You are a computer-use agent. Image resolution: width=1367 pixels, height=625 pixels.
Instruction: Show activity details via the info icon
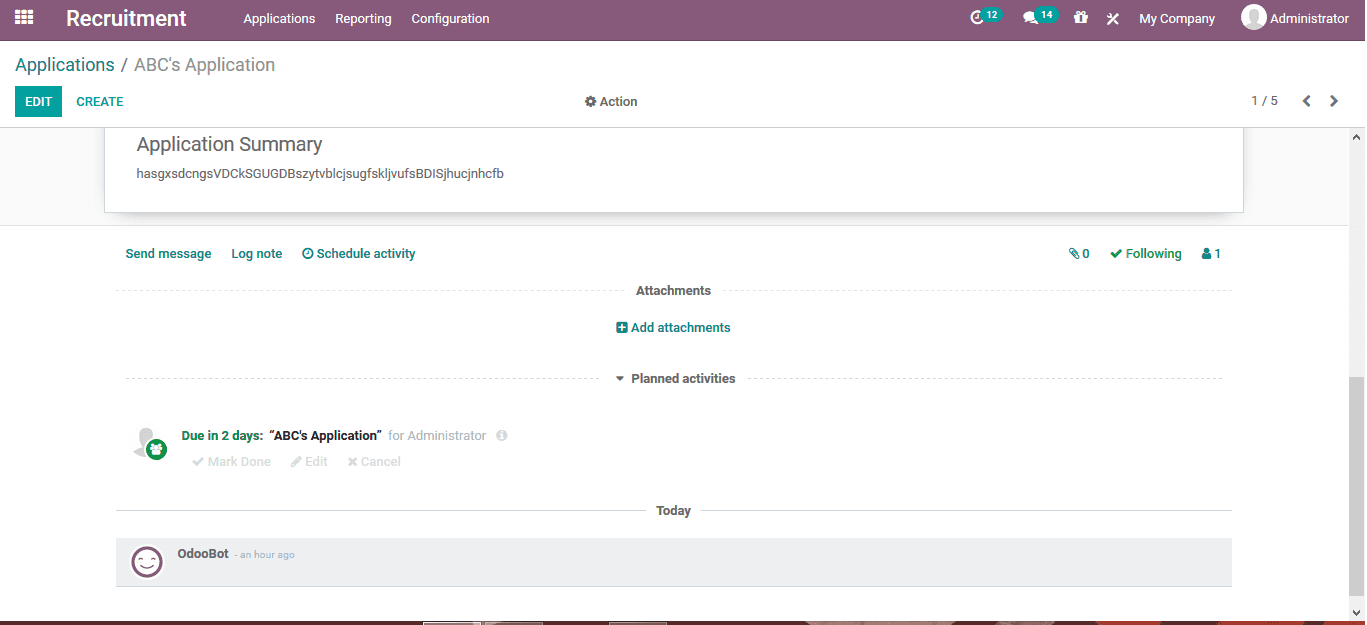pyautogui.click(x=502, y=435)
